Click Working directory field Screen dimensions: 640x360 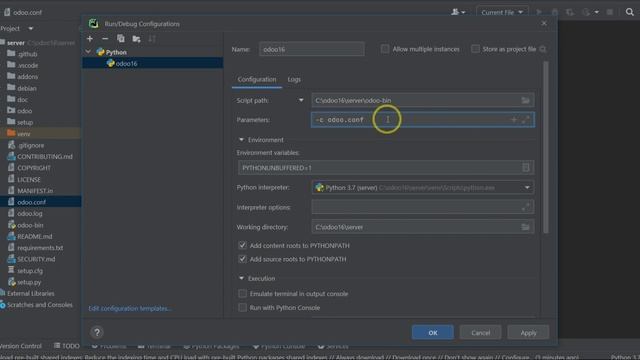click(423, 227)
